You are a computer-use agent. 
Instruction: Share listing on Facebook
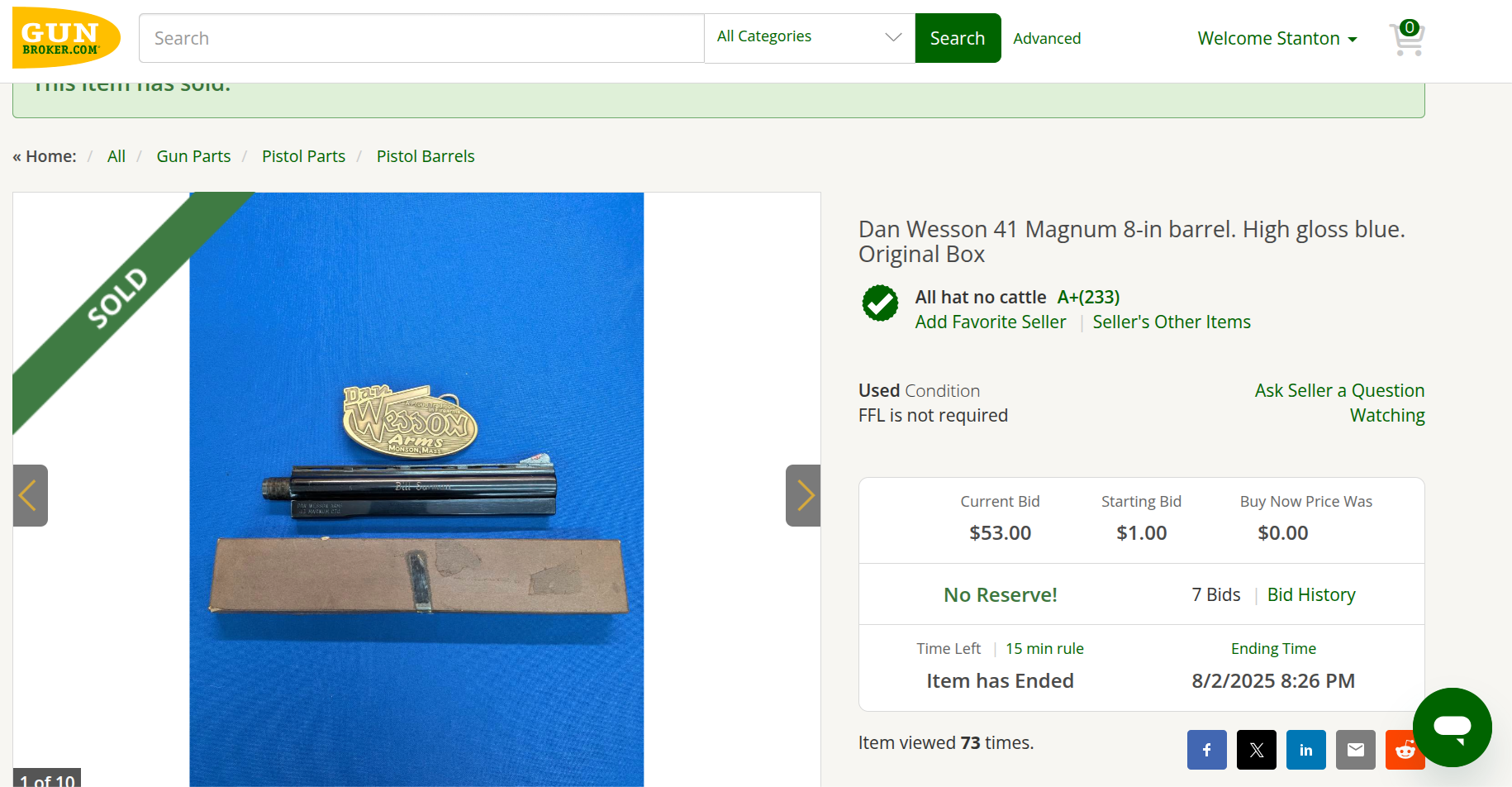pos(1206,750)
